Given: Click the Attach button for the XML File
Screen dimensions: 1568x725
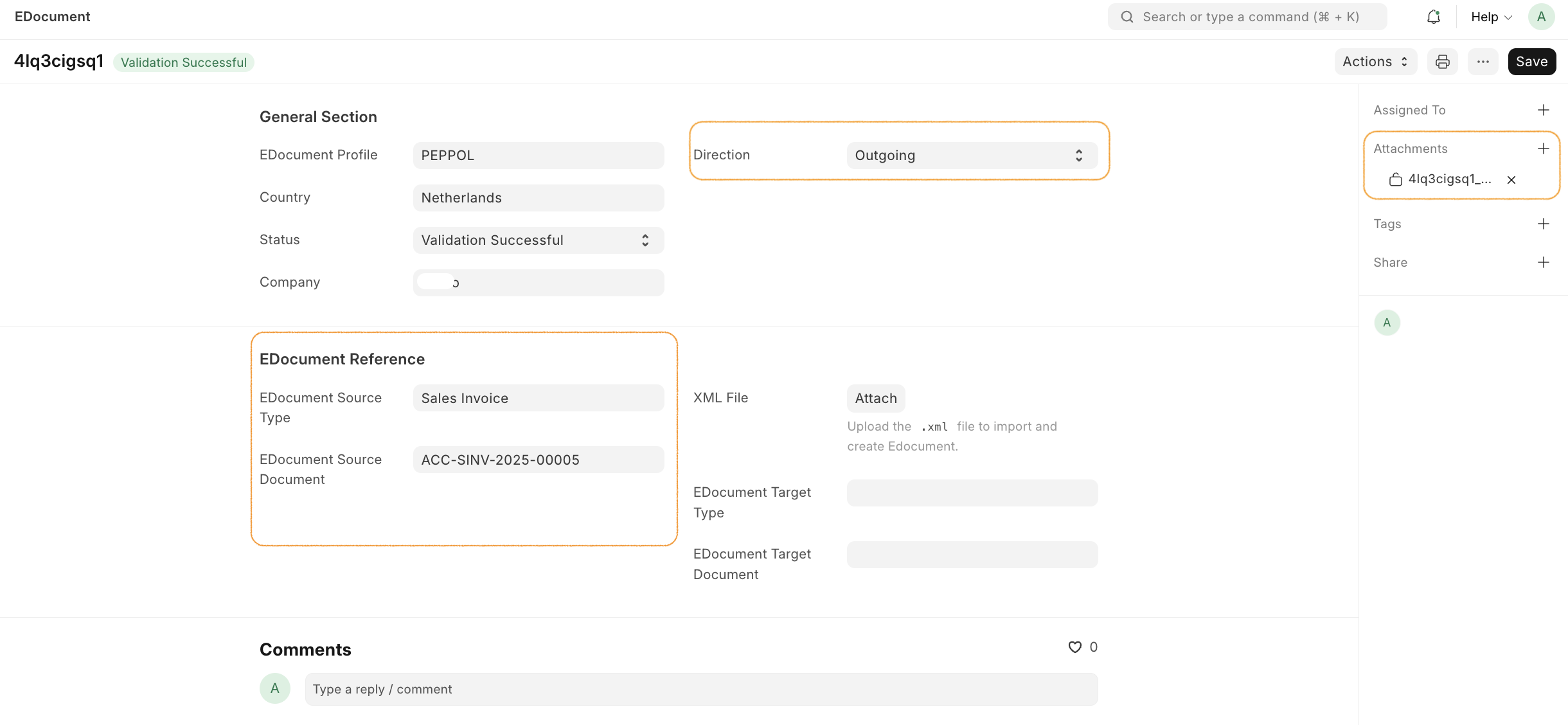Looking at the screenshot, I should [x=875, y=398].
